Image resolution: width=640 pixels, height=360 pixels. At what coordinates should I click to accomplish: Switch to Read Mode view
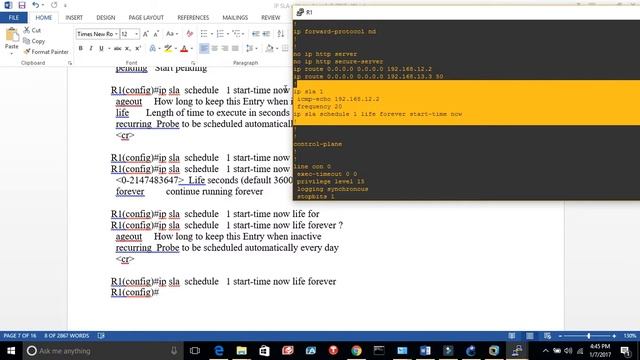pyautogui.click(x=511, y=336)
